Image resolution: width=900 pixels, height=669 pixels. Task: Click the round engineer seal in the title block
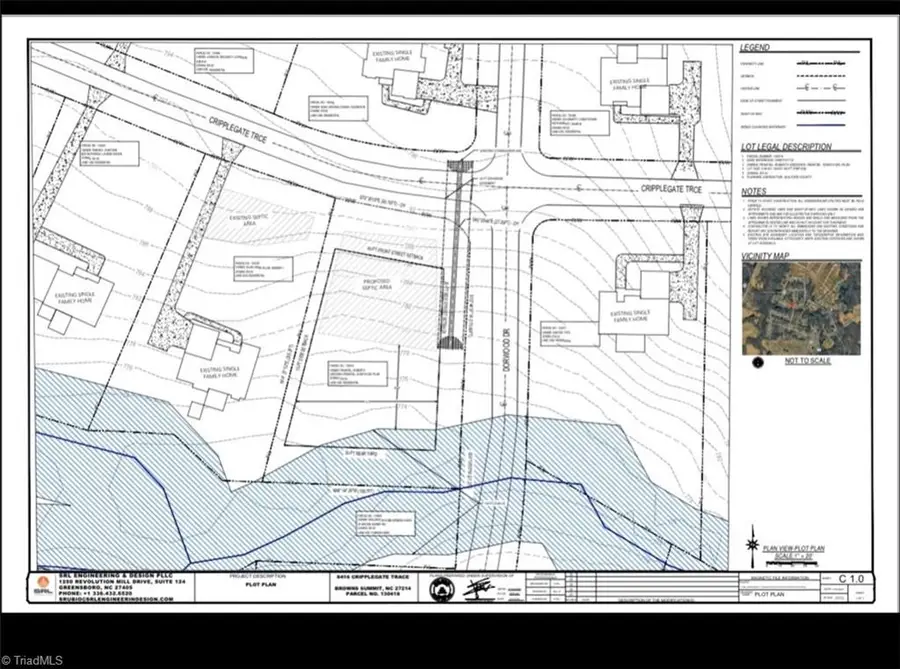(442, 589)
